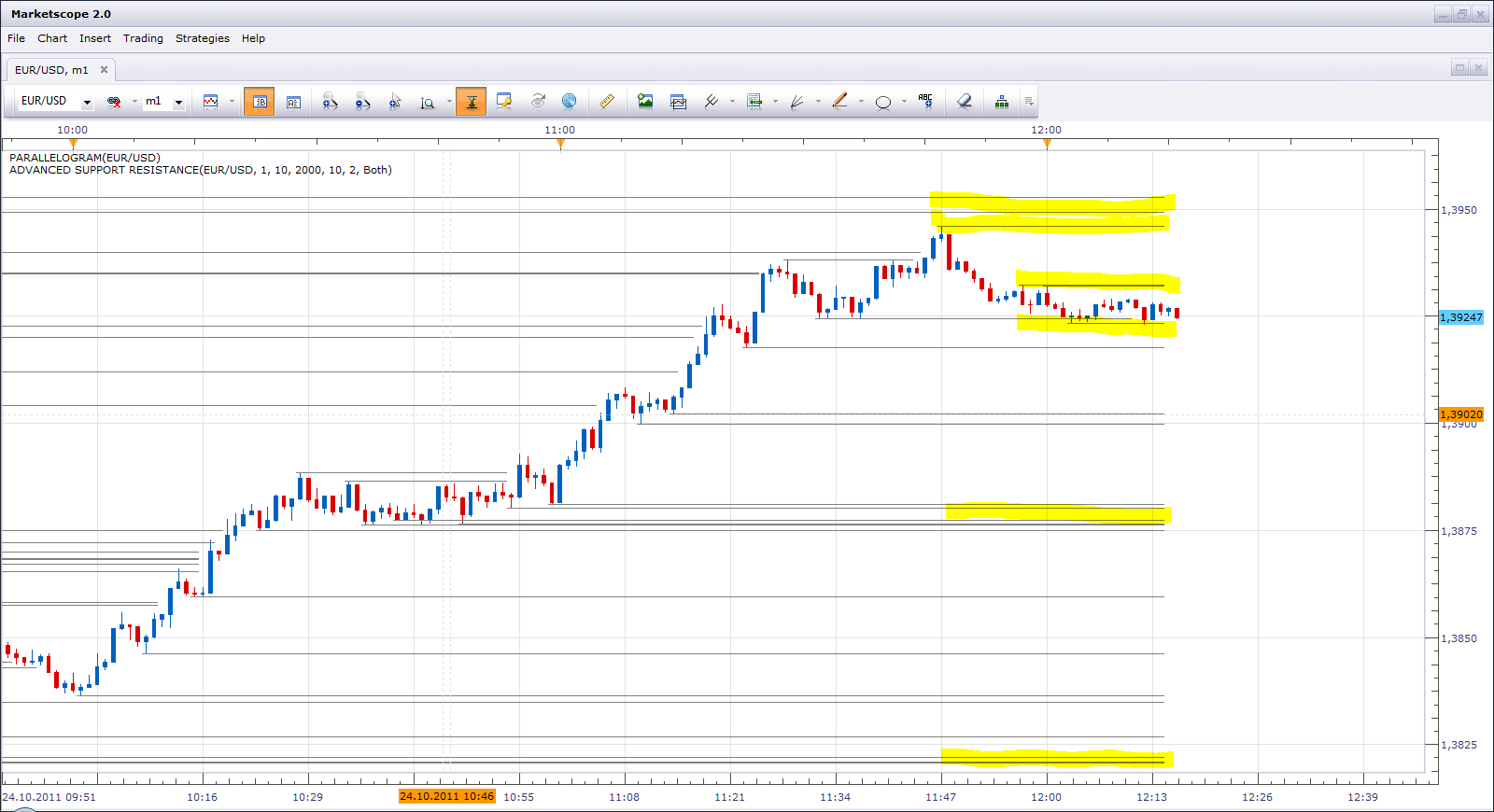The width and height of the screenshot is (1494, 812).
Task: Open line tool dropdown arrow
Action: 732,102
